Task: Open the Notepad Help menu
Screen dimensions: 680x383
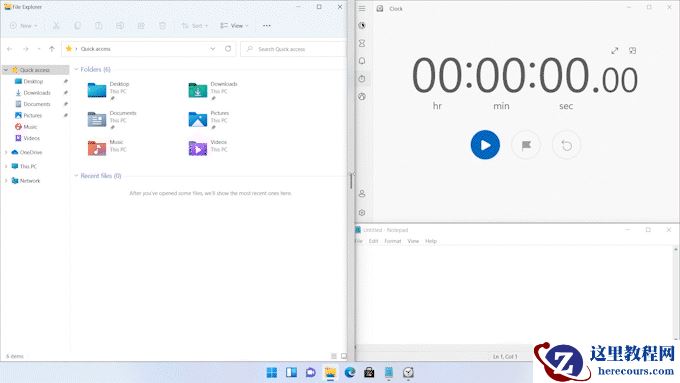Action: (x=431, y=241)
